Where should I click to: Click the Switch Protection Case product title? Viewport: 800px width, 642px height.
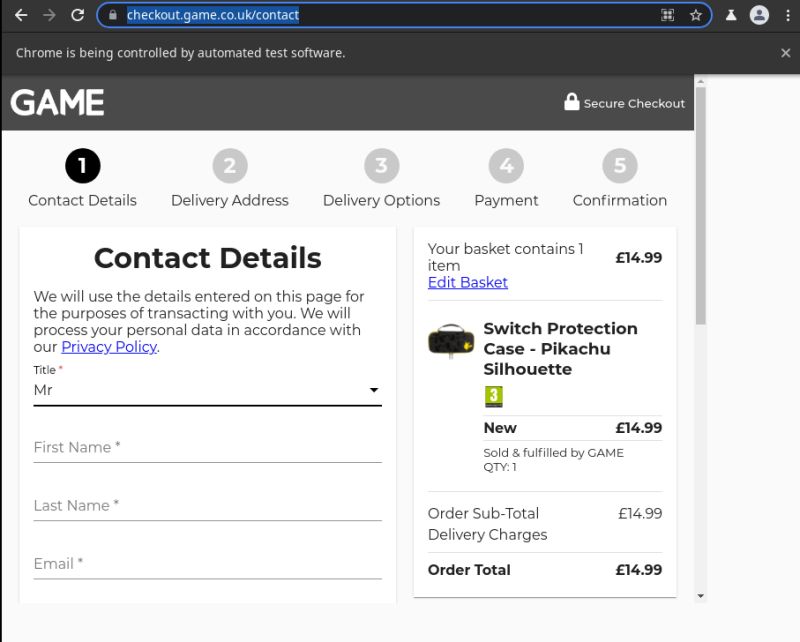[560, 349]
